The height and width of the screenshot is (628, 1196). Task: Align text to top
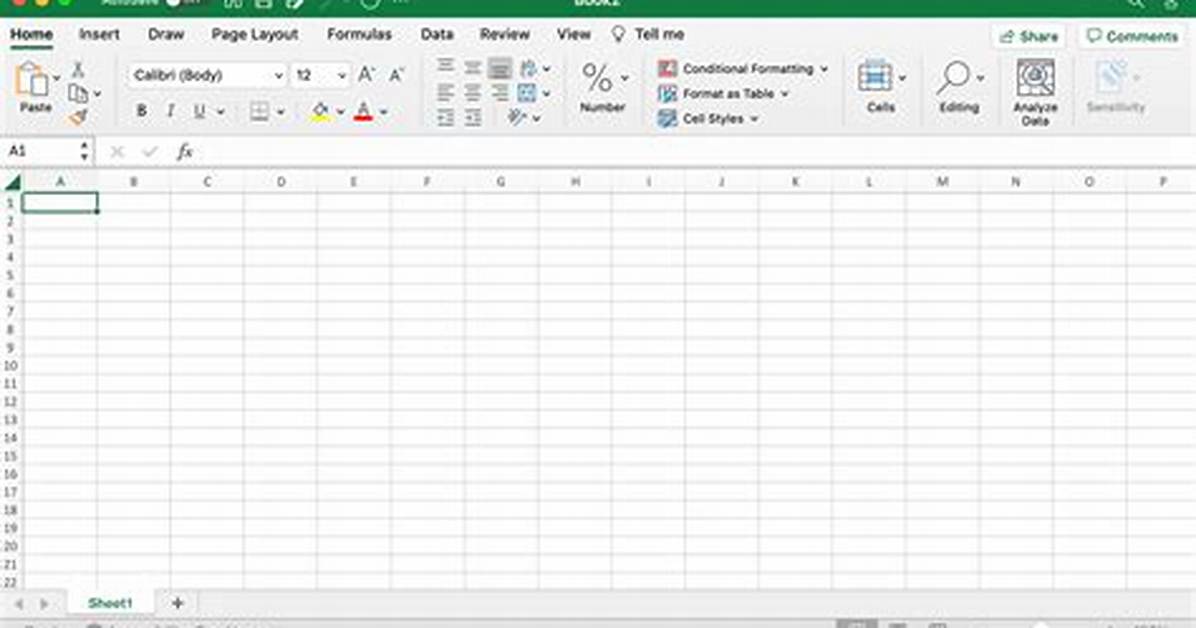pyautogui.click(x=445, y=66)
